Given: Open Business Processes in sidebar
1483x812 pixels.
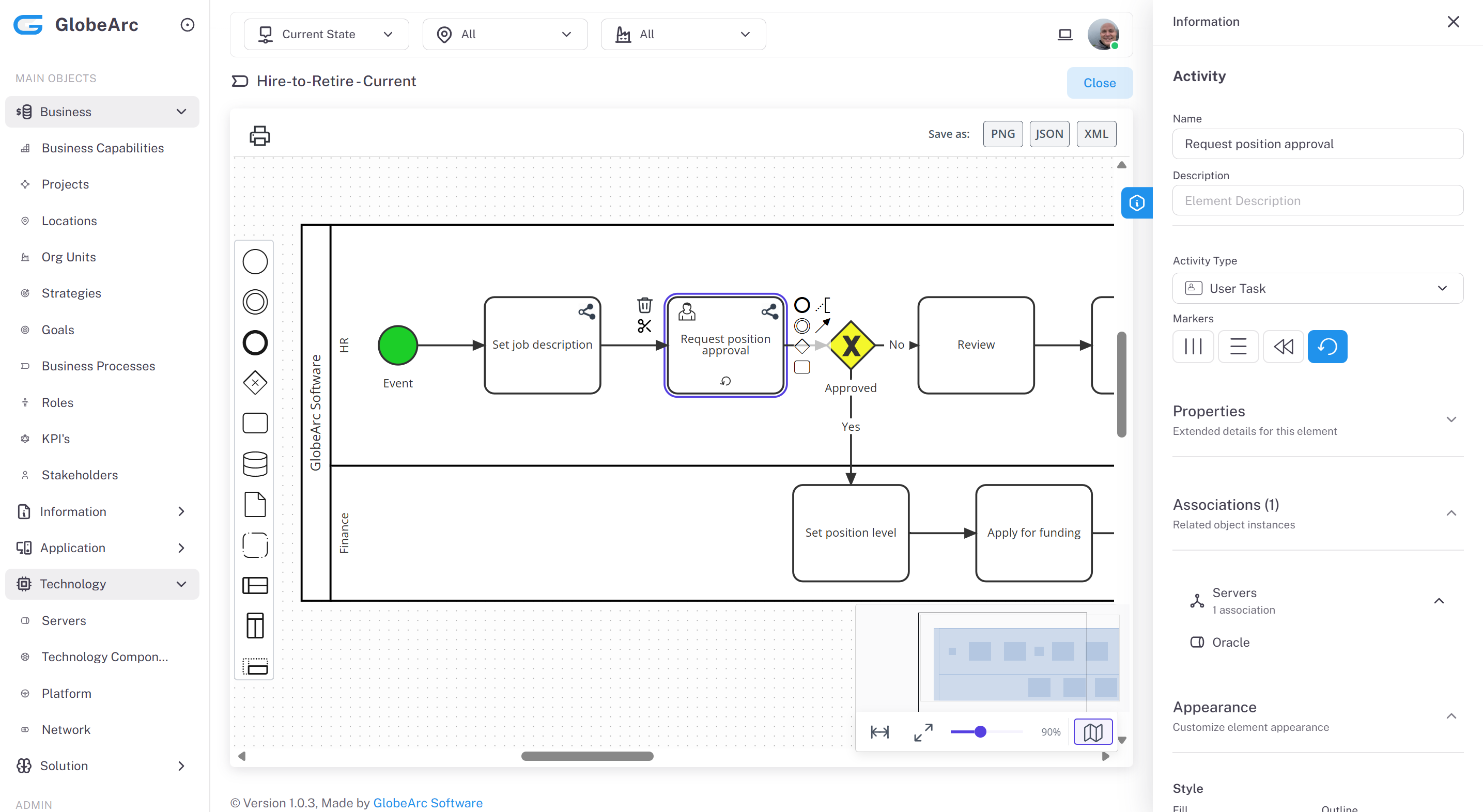Looking at the screenshot, I should point(98,366).
